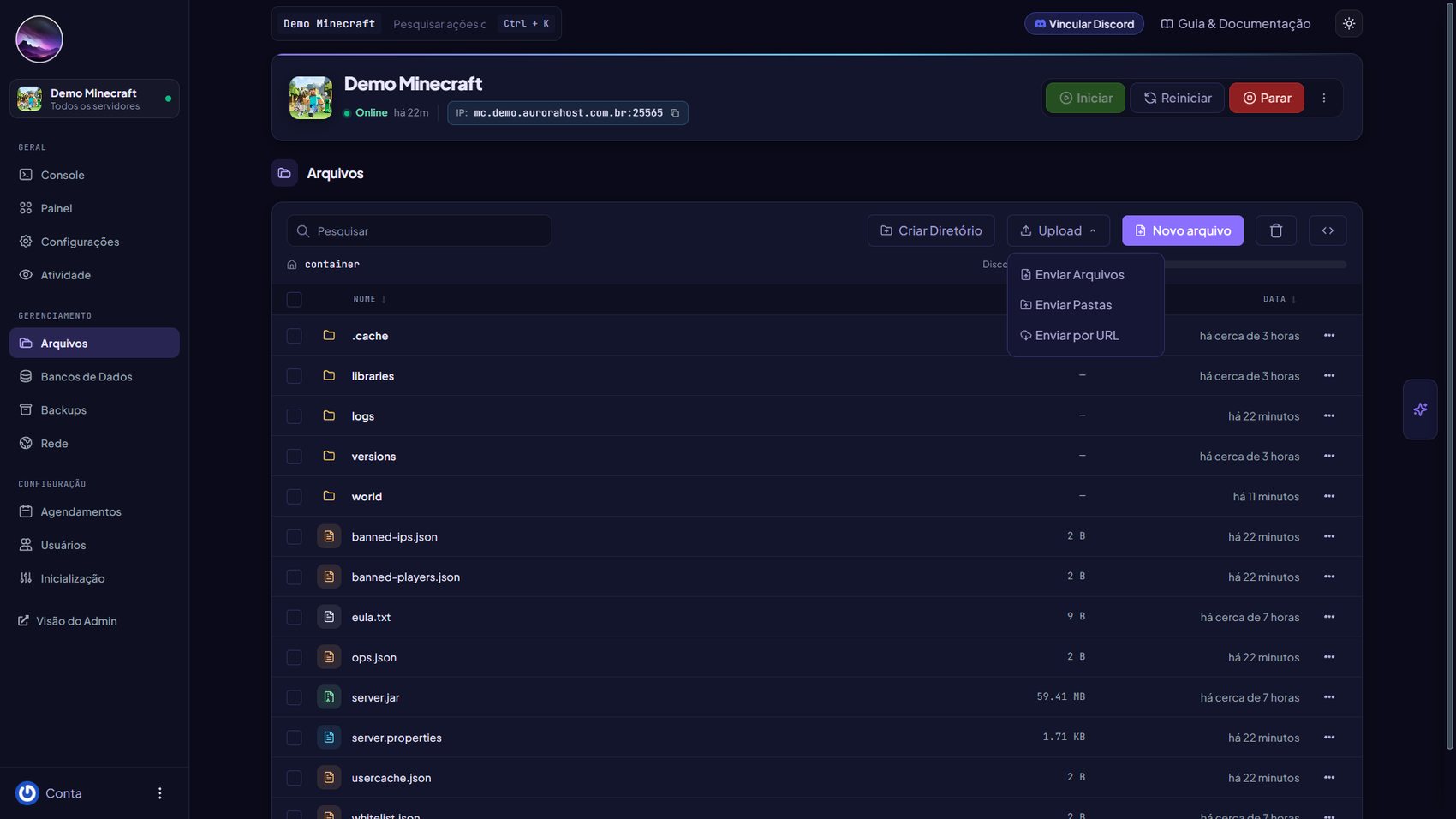
Task: Click Criar Diretório button
Action: [x=931, y=230]
